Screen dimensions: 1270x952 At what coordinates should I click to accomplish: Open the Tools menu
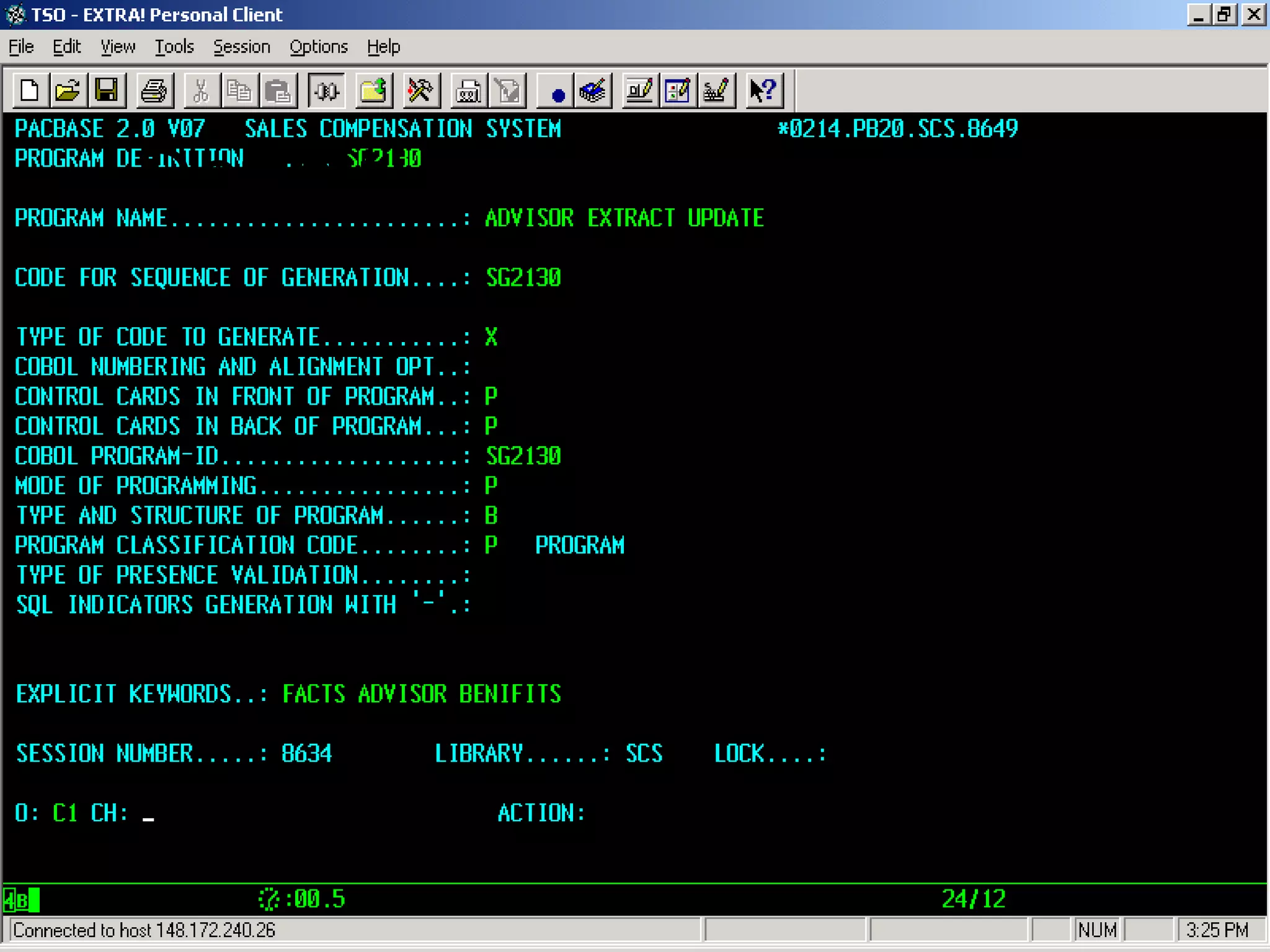point(174,46)
